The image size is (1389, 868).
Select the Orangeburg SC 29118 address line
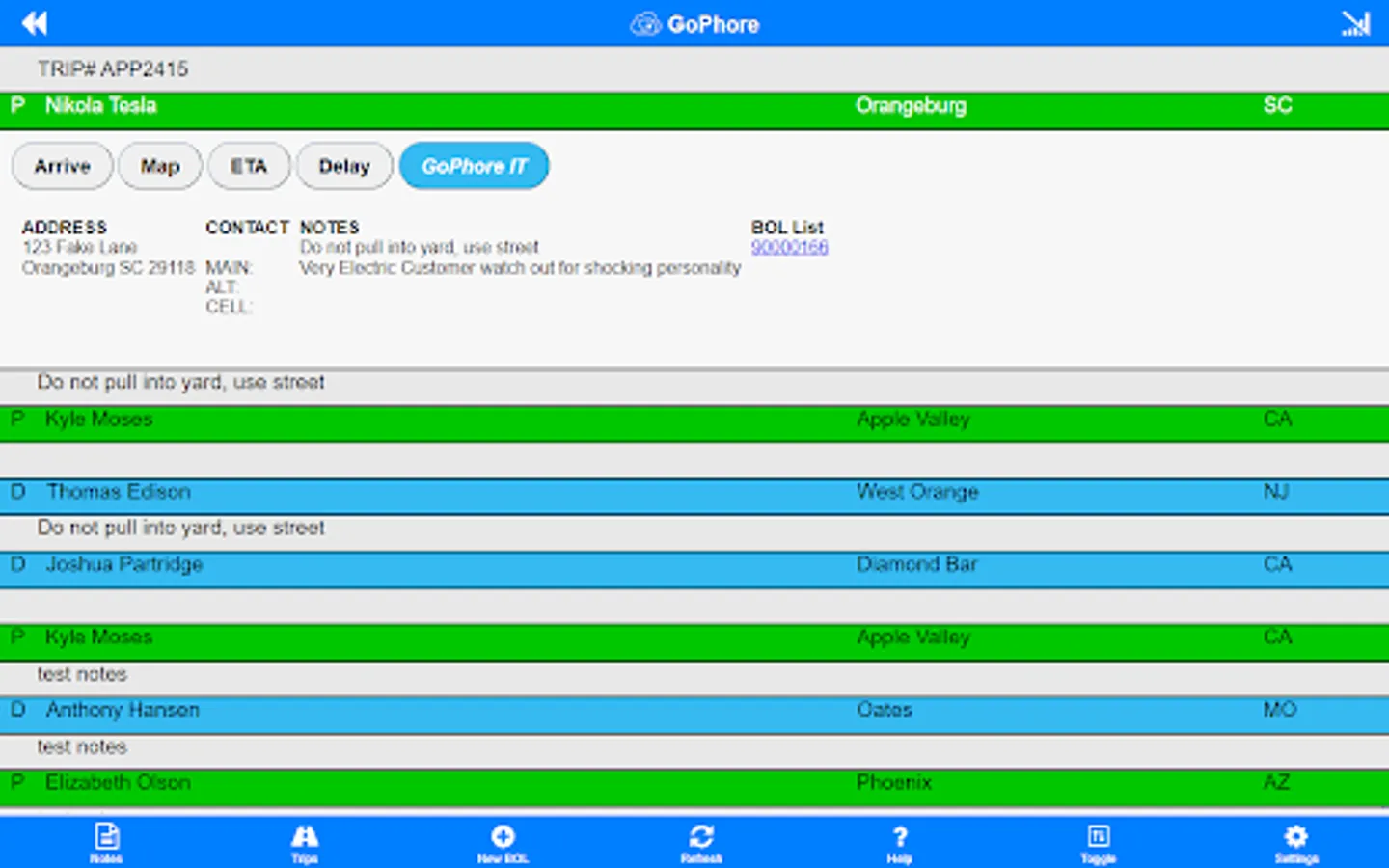108,267
